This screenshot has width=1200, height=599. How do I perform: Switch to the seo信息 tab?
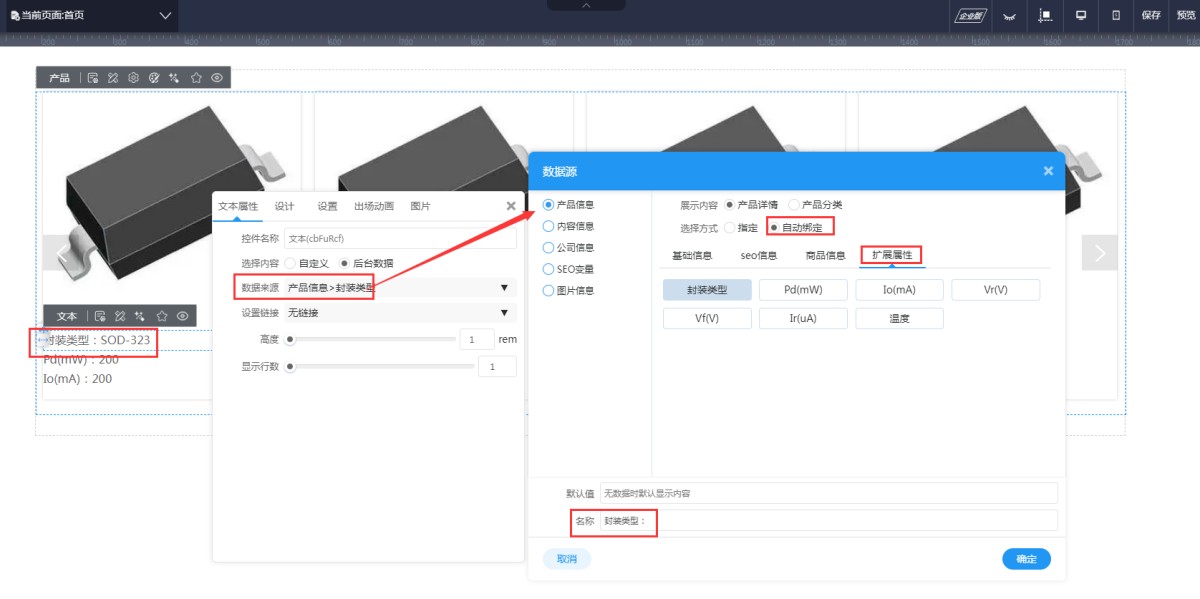(759, 255)
